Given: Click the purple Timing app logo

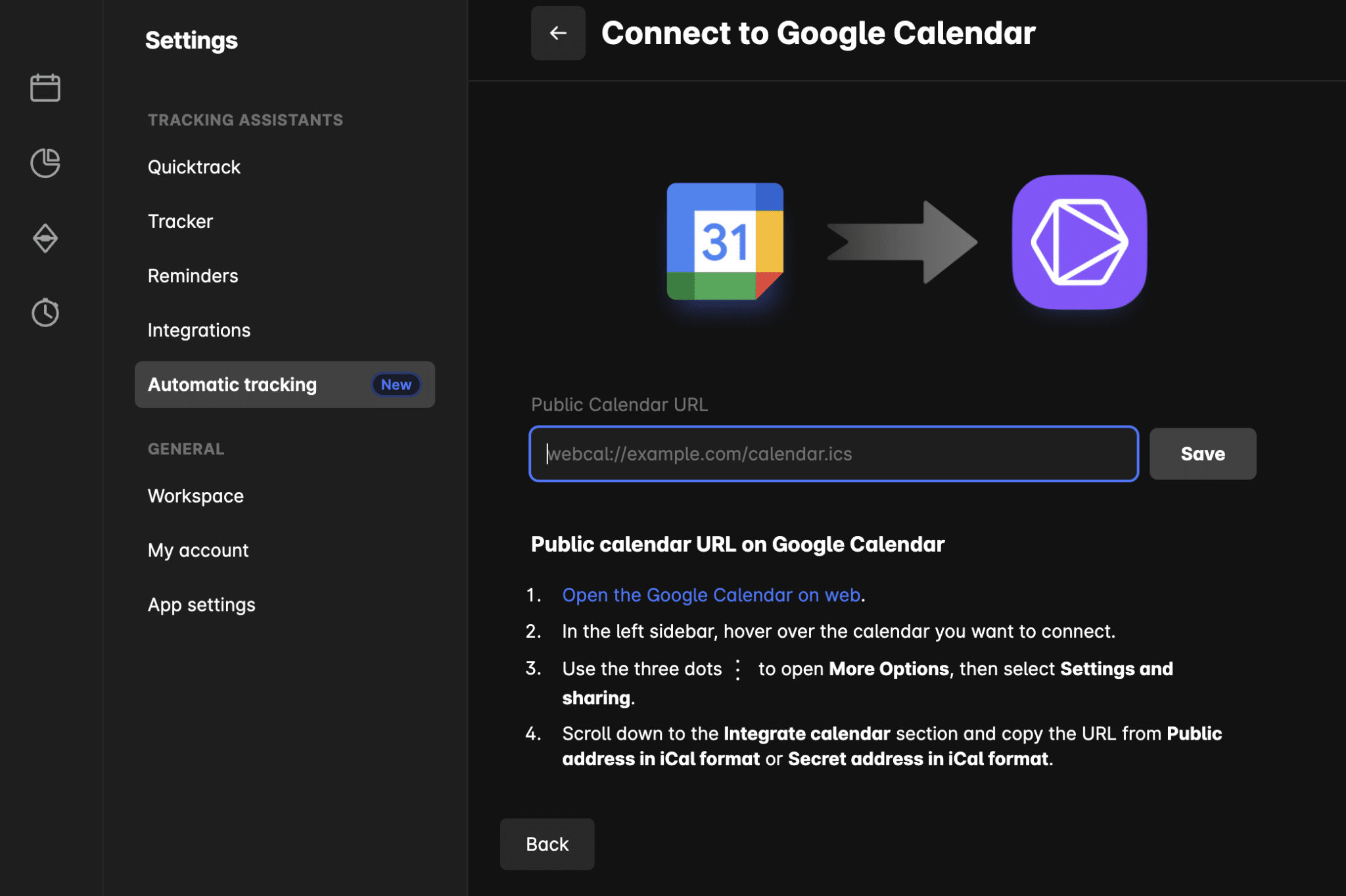Looking at the screenshot, I should (x=1079, y=242).
